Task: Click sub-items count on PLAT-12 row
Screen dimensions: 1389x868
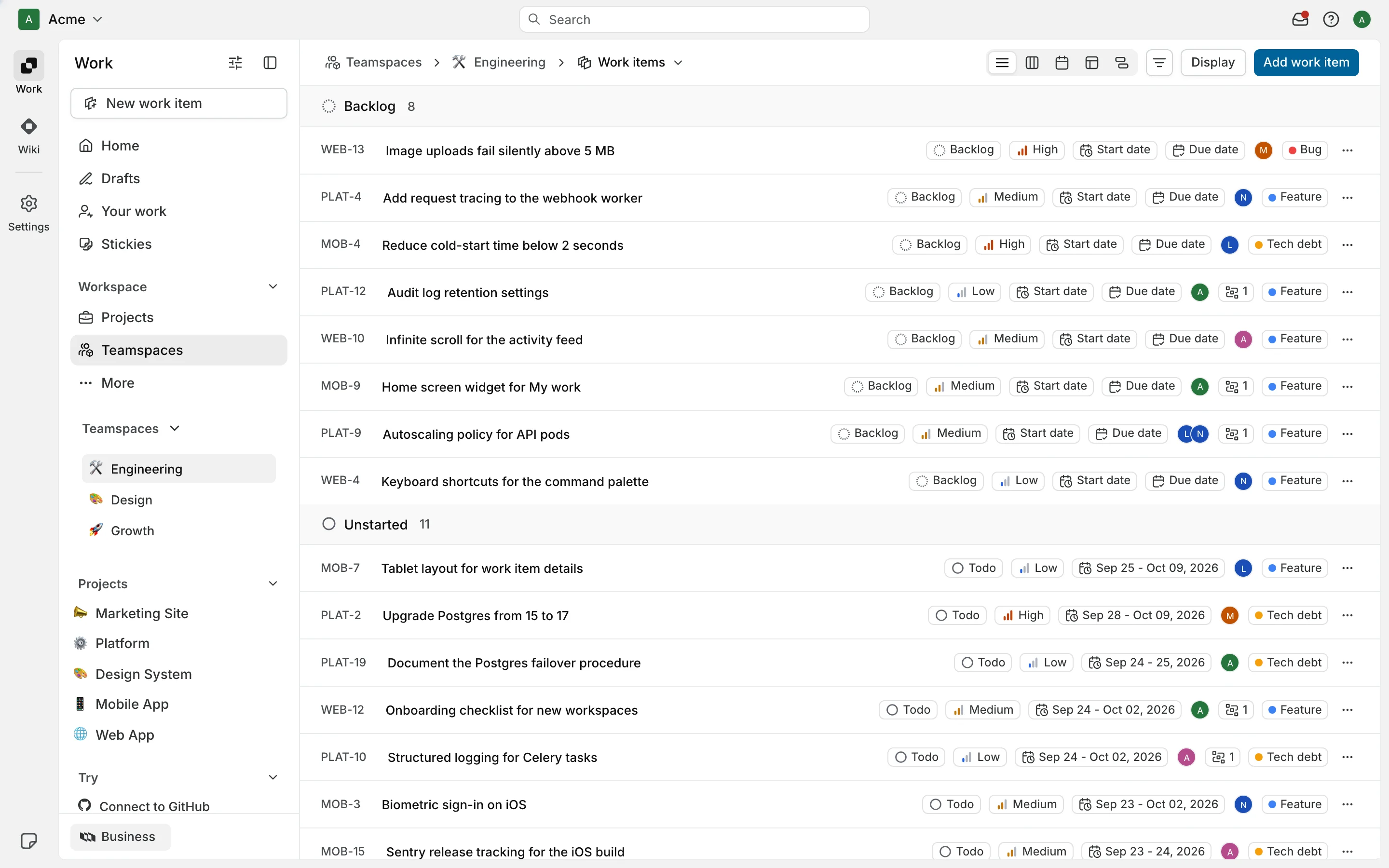Action: click(1236, 292)
